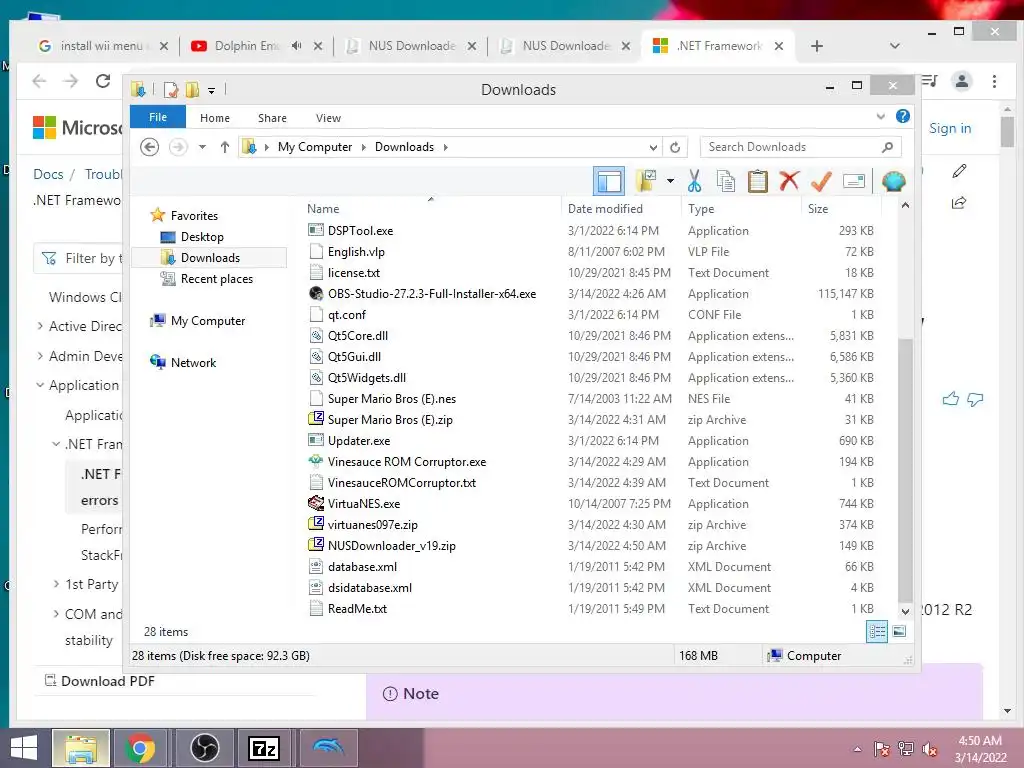Select the VirtuaNES.exe file

point(364,504)
